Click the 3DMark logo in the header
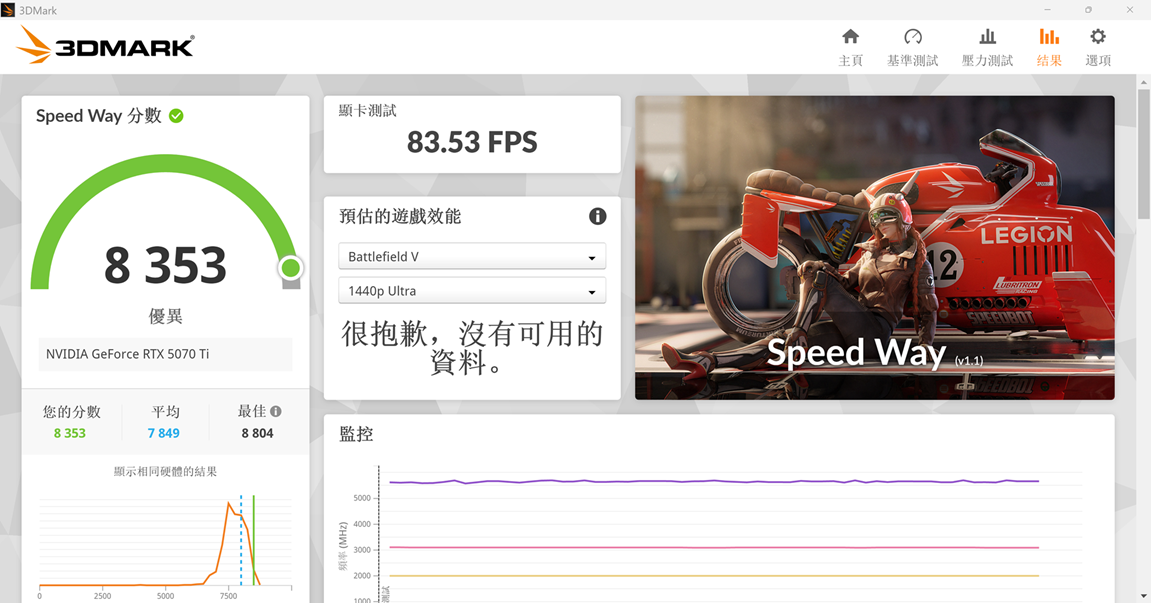This screenshot has width=1151, height=603. 106,46
